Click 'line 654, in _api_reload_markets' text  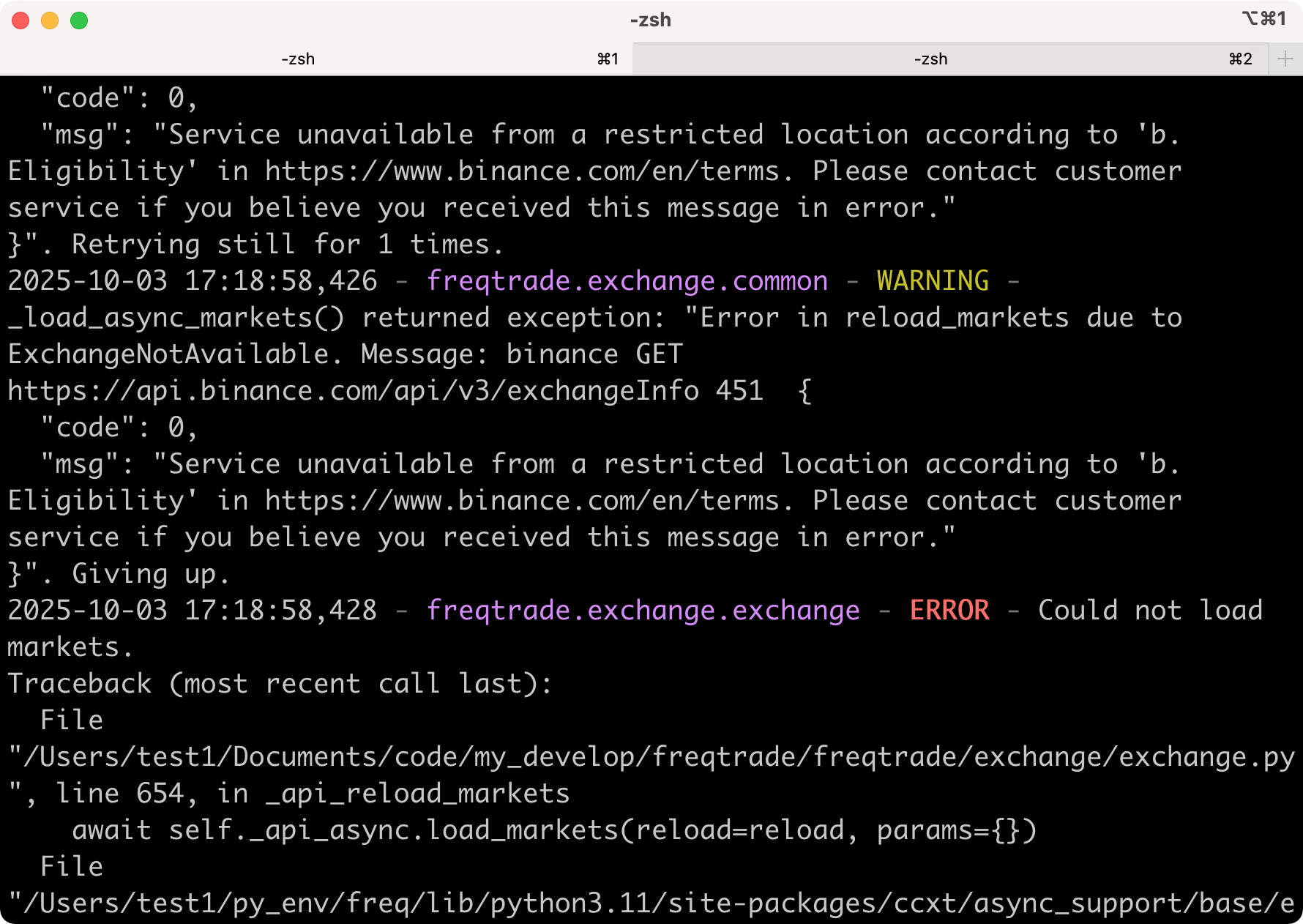click(313, 793)
